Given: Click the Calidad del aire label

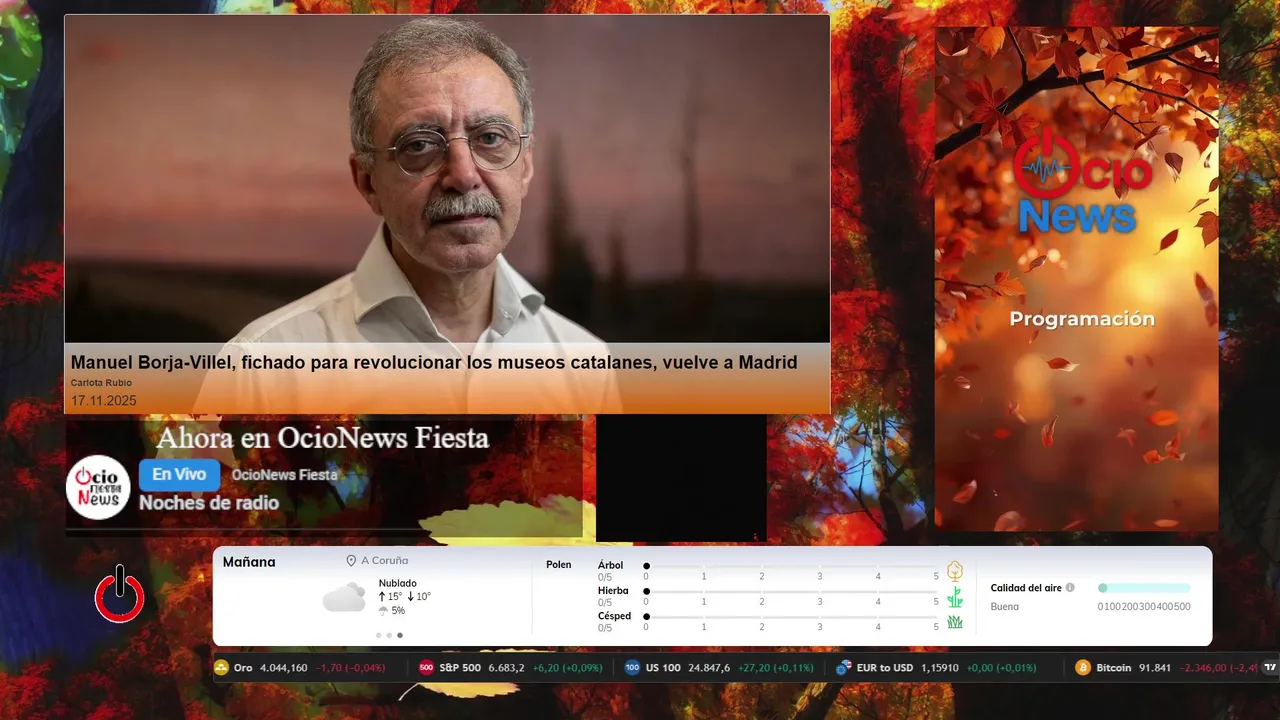Looking at the screenshot, I should 1026,588.
